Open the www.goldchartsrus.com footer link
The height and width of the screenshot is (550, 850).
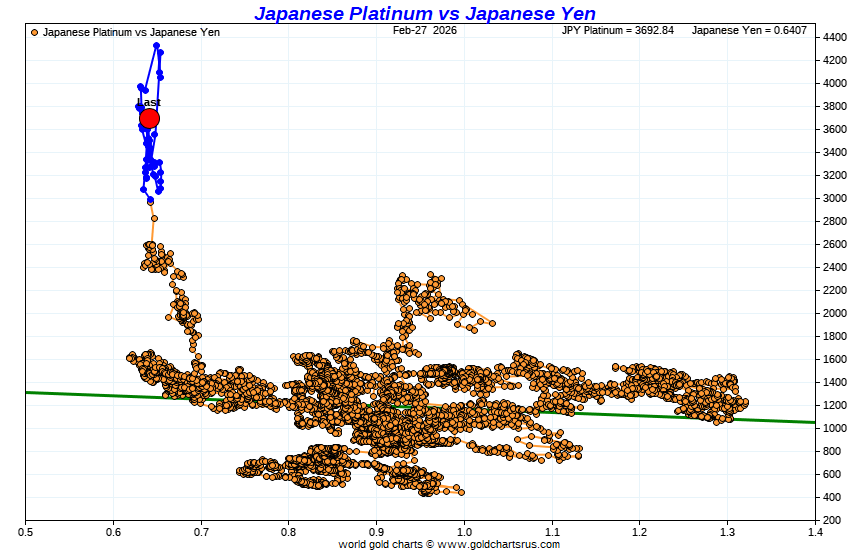pyautogui.click(x=497, y=544)
